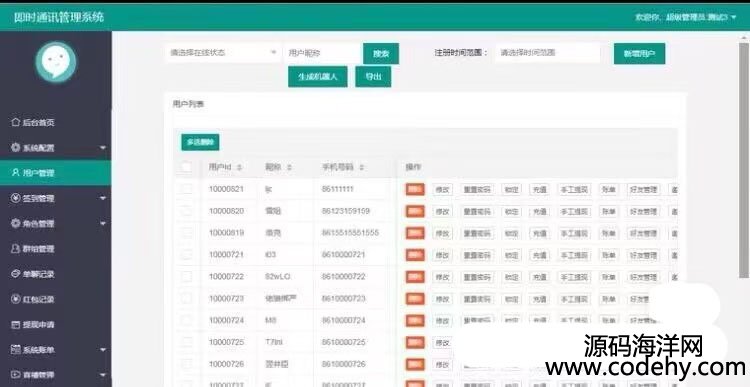Click the registration time range field

548,53
